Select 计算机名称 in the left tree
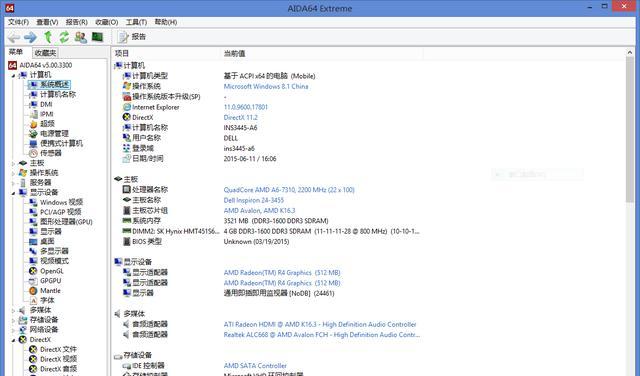Screen dimensions: 640x376 (x=58, y=94)
